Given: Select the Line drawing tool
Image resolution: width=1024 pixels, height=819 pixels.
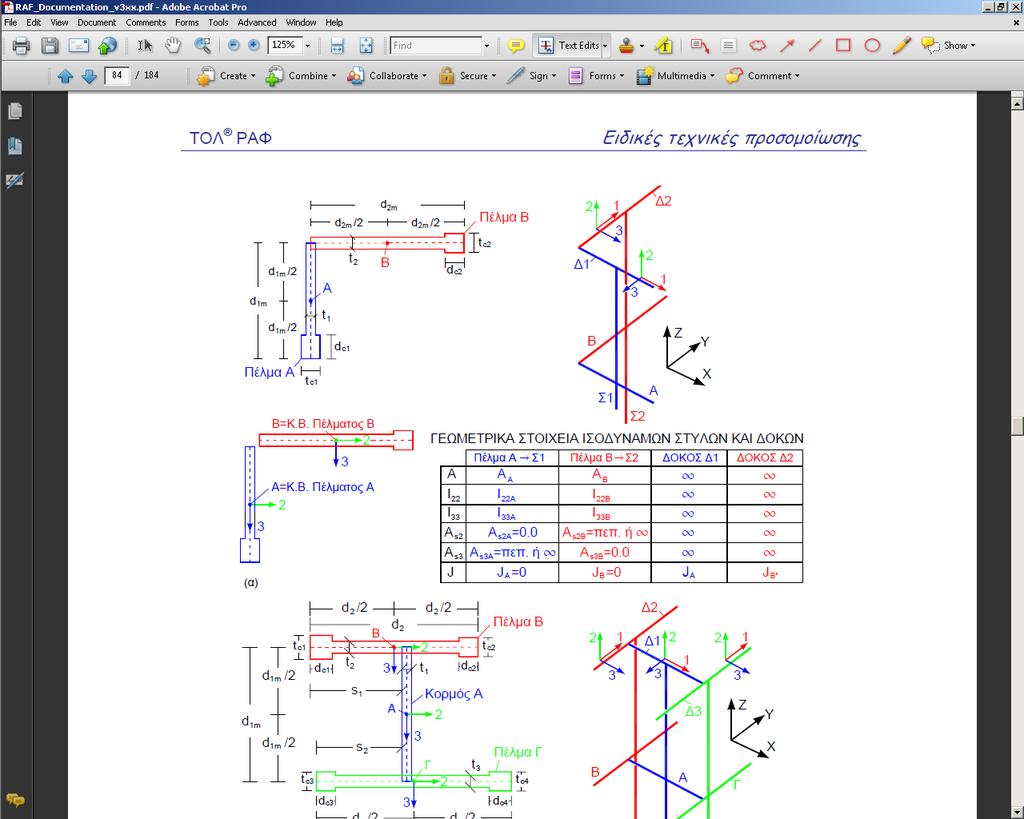Looking at the screenshot, I should click(x=815, y=46).
